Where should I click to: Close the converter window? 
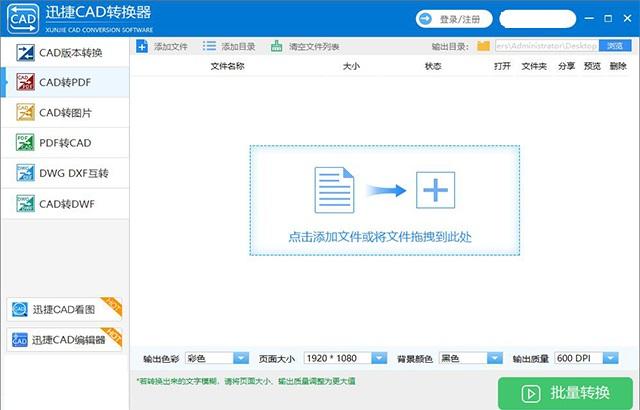tap(628, 18)
